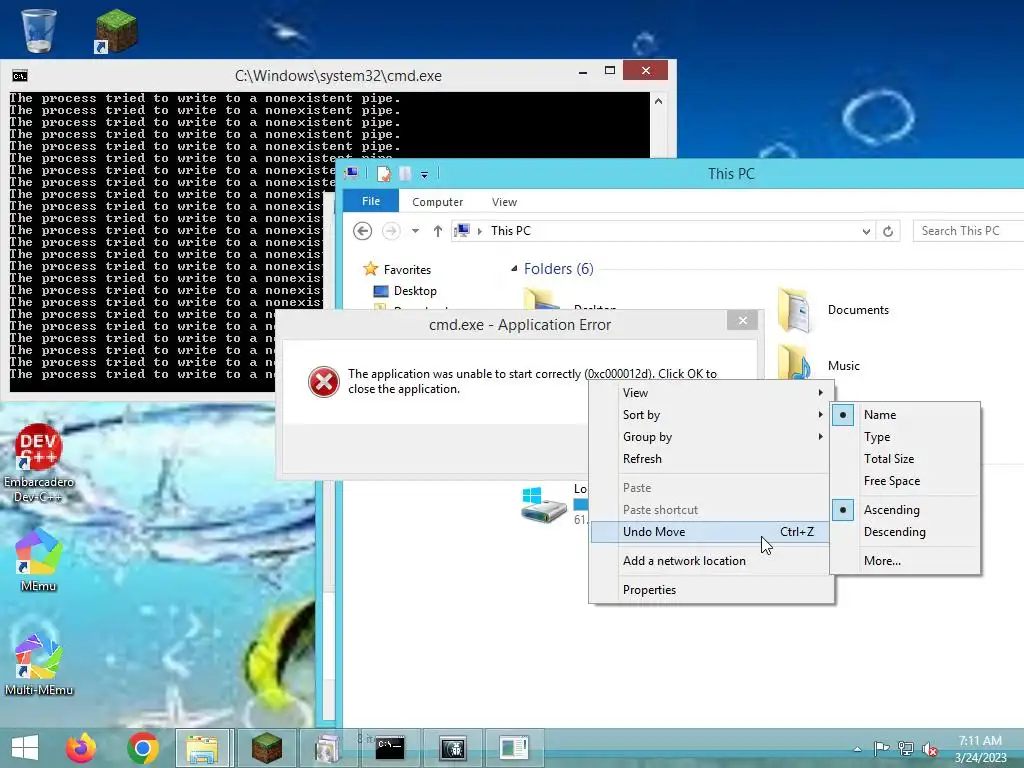Screen dimensions: 1024x768
Task: Refresh the This PC address bar
Action: point(888,231)
